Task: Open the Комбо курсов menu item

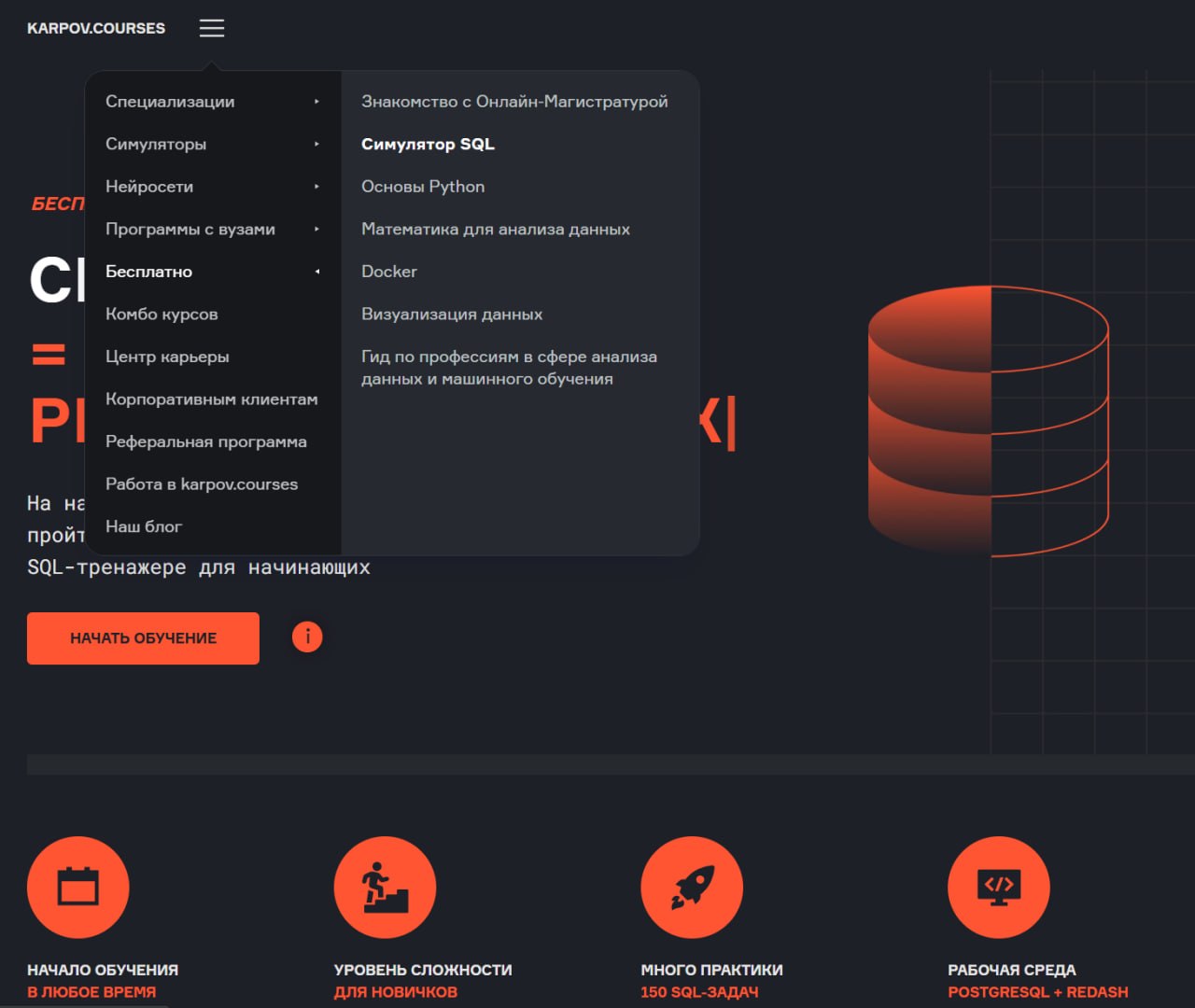Action: (x=162, y=314)
